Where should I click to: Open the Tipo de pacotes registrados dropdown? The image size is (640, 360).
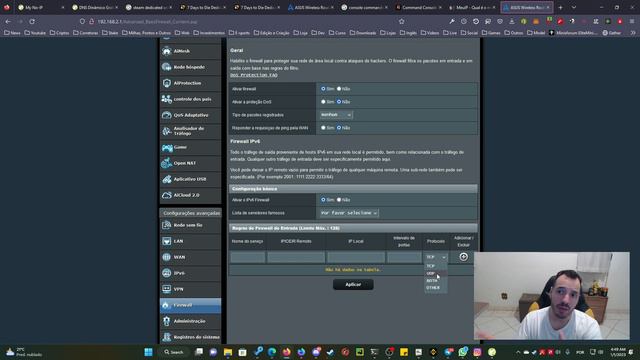(336, 115)
